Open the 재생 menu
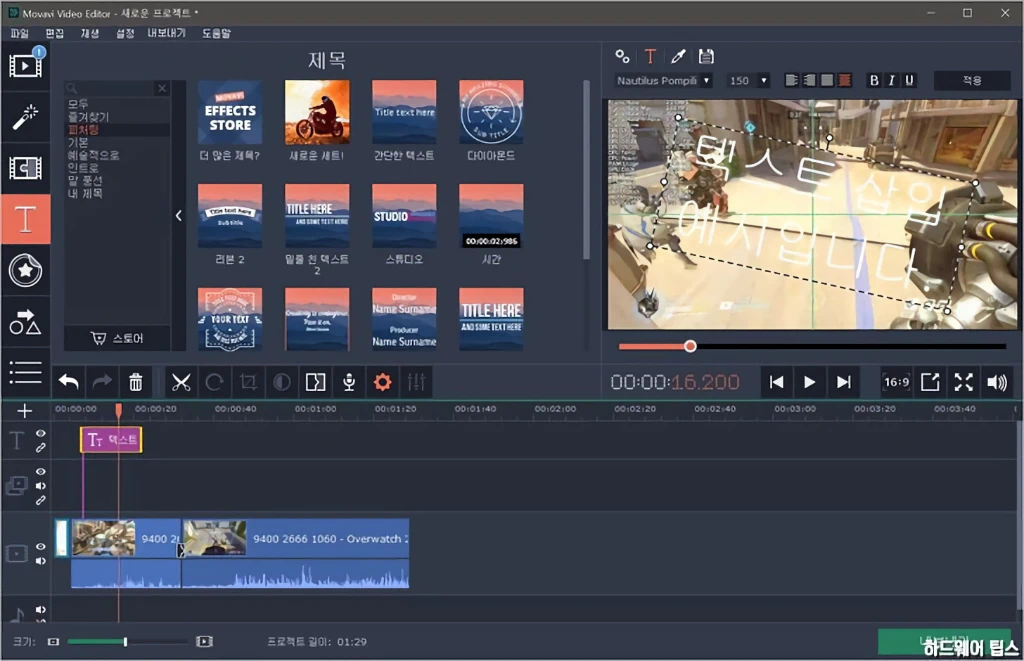Image resolution: width=1024 pixels, height=661 pixels. coord(89,33)
